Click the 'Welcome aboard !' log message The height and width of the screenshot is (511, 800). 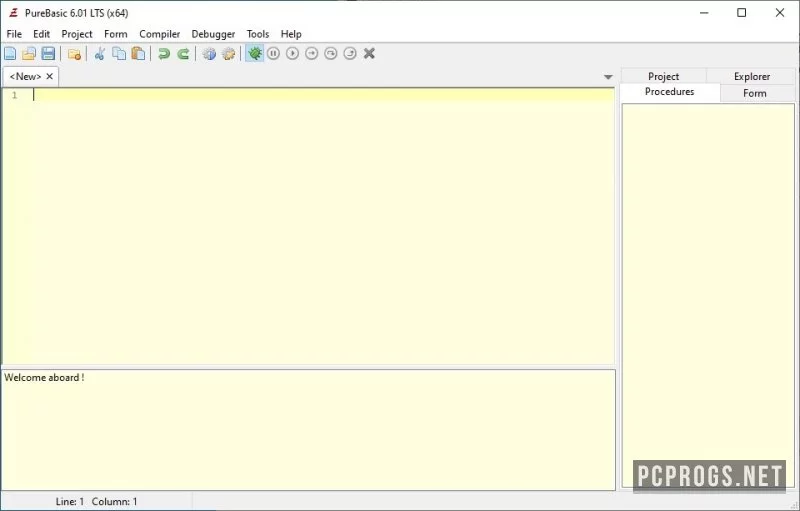pos(44,378)
